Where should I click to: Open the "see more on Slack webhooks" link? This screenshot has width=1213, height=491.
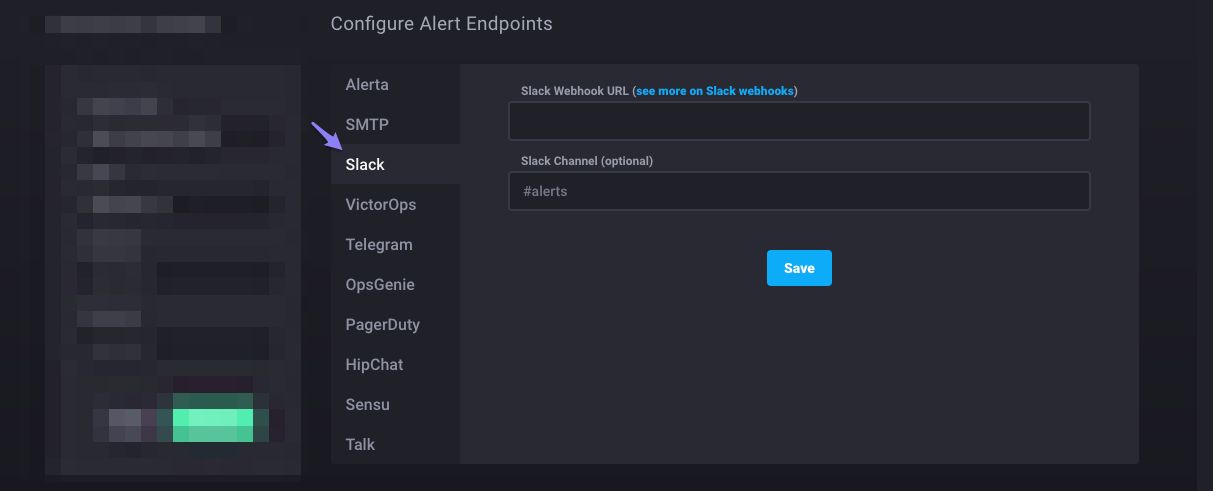pos(715,91)
